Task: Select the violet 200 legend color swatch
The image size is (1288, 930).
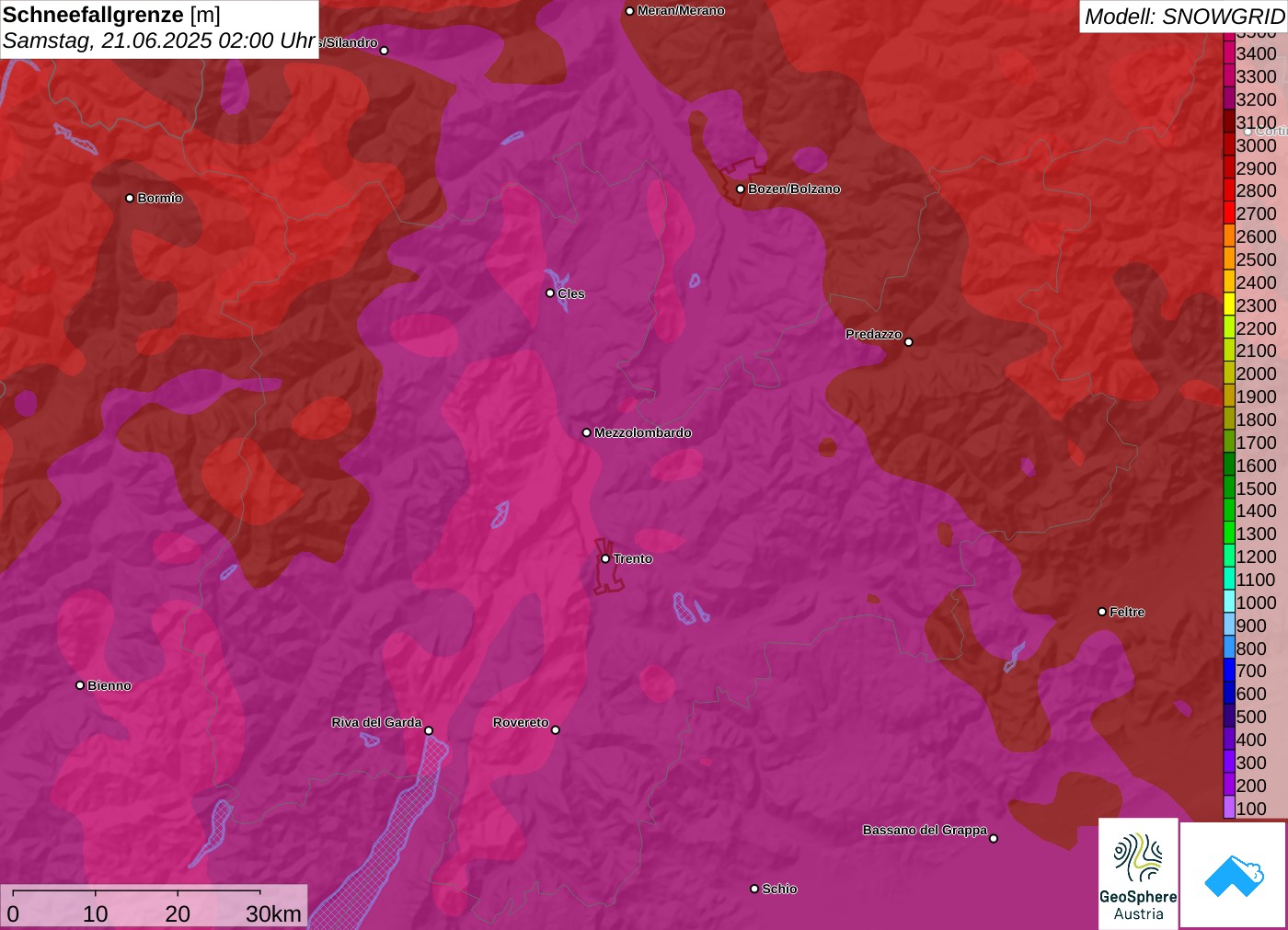Action: 1229,785
